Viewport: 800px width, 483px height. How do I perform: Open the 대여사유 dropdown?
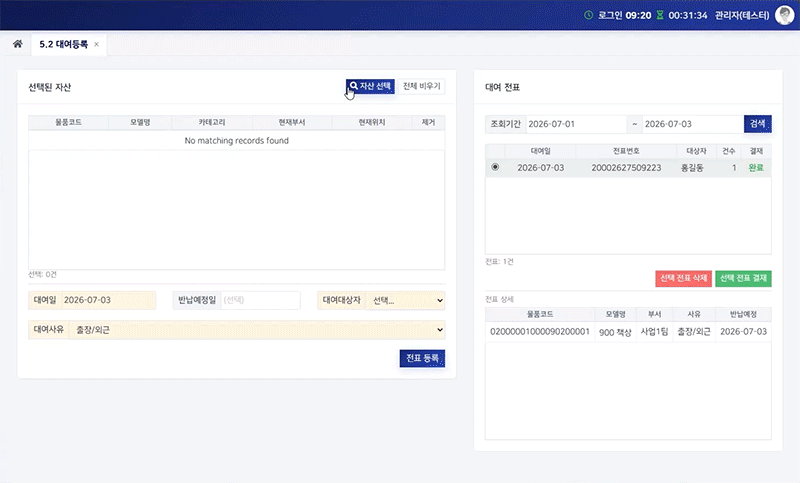pyautogui.click(x=257, y=329)
